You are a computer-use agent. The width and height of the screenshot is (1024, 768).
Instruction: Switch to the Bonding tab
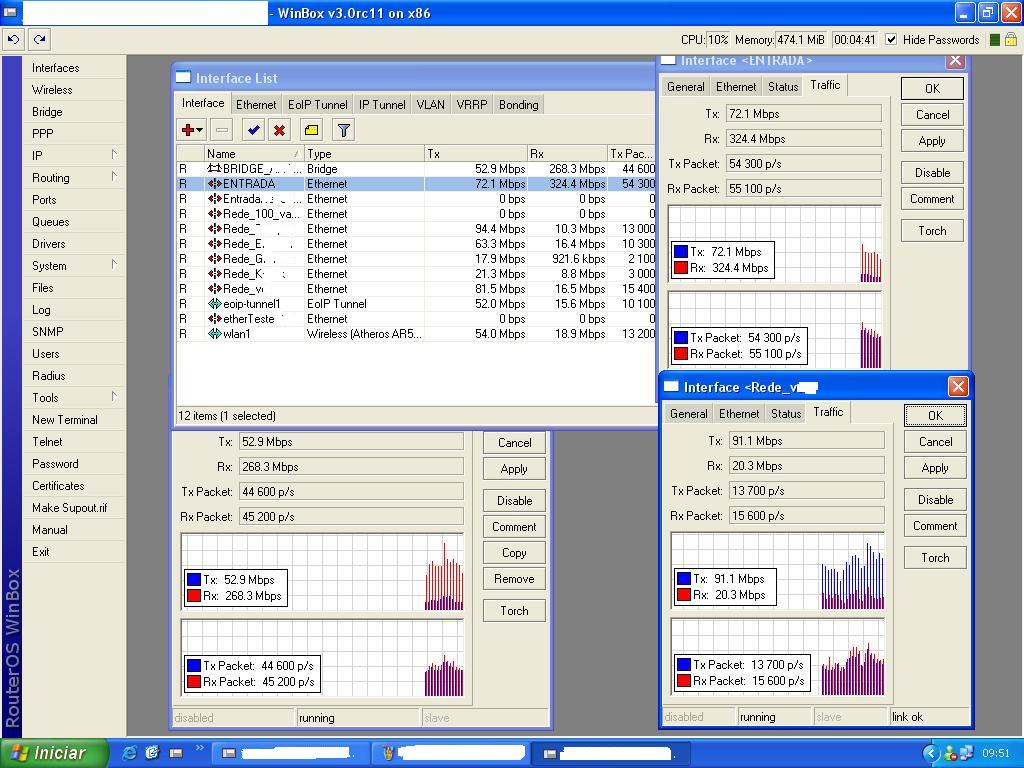coord(519,104)
